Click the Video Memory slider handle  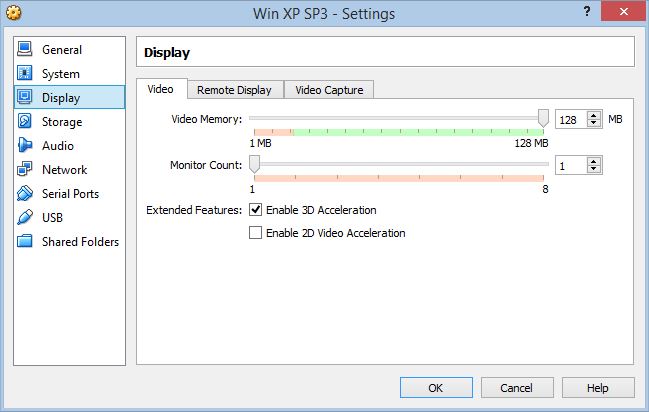tap(543, 118)
